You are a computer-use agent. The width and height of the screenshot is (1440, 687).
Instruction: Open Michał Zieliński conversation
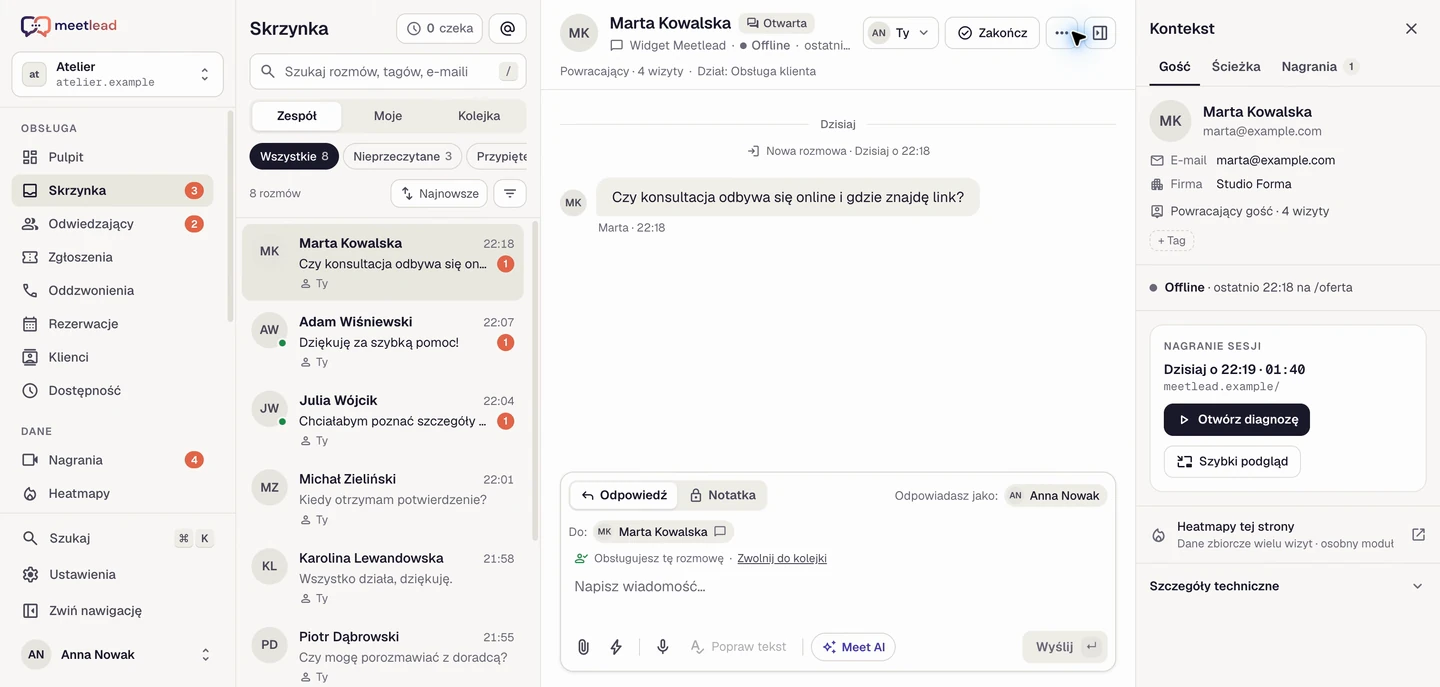tap(383, 499)
